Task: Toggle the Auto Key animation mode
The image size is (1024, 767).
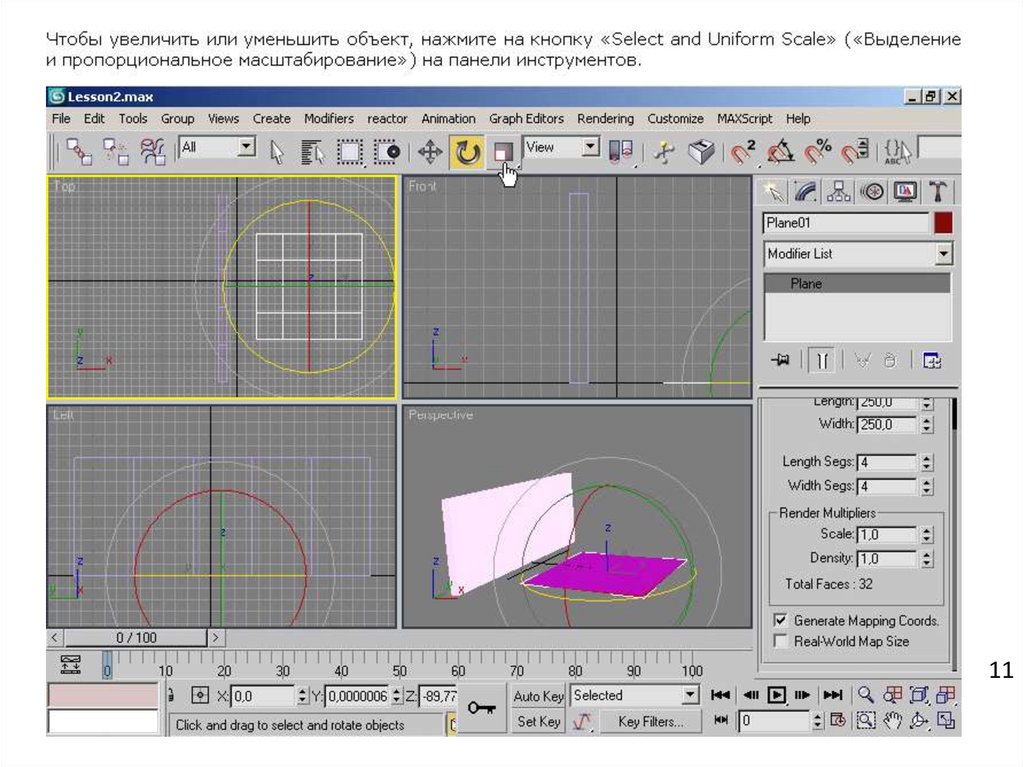Action: [538, 696]
